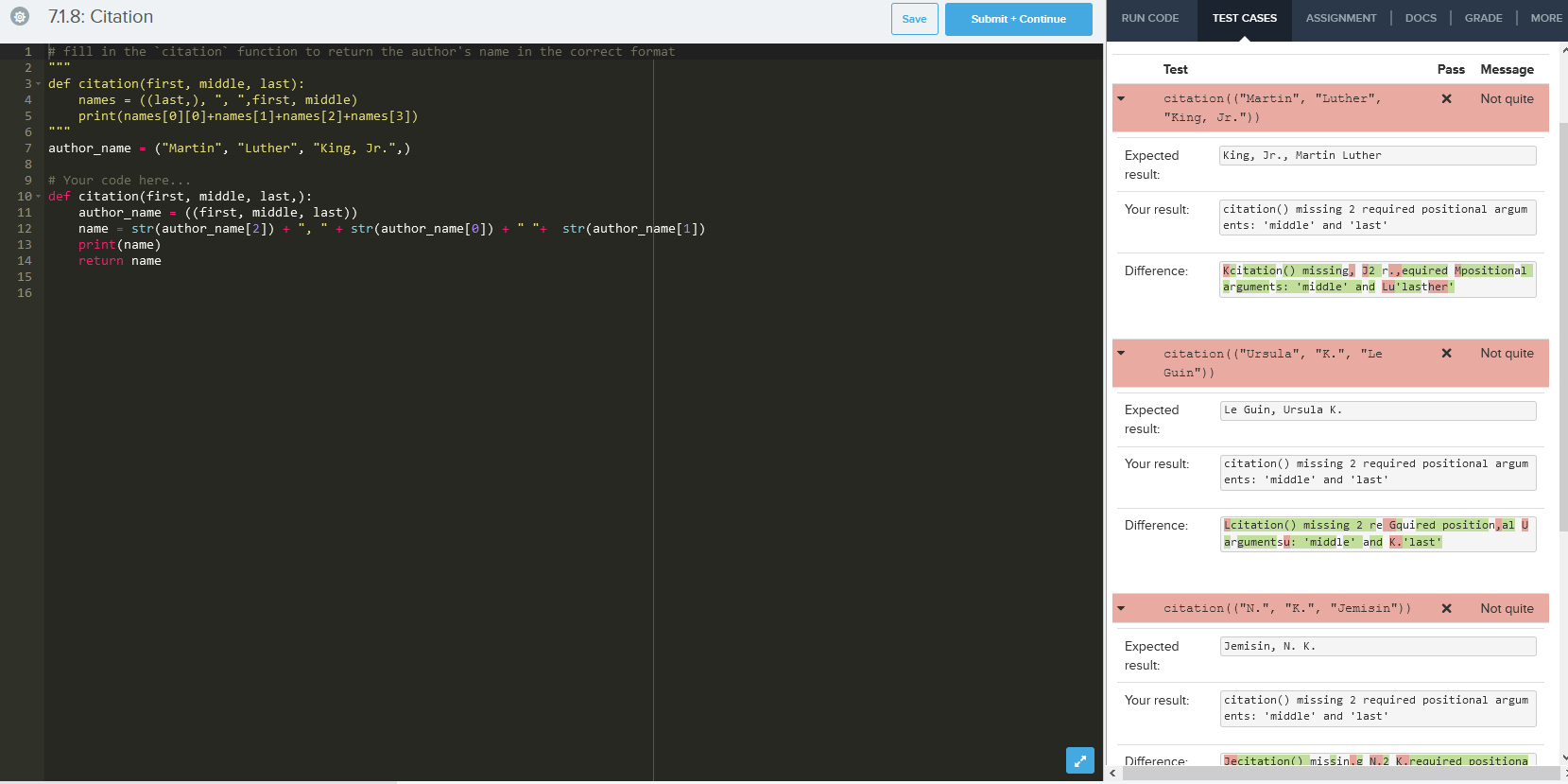The image size is (1568, 784).
Task: Go to the GRADE tab
Action: point(1483,18)
